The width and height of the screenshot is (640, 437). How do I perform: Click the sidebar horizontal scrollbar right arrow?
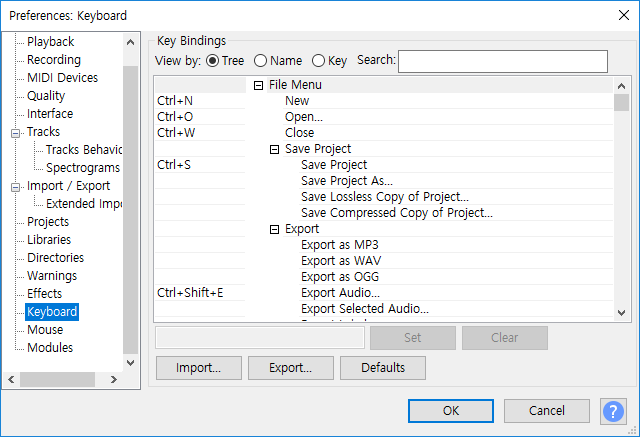130,380
